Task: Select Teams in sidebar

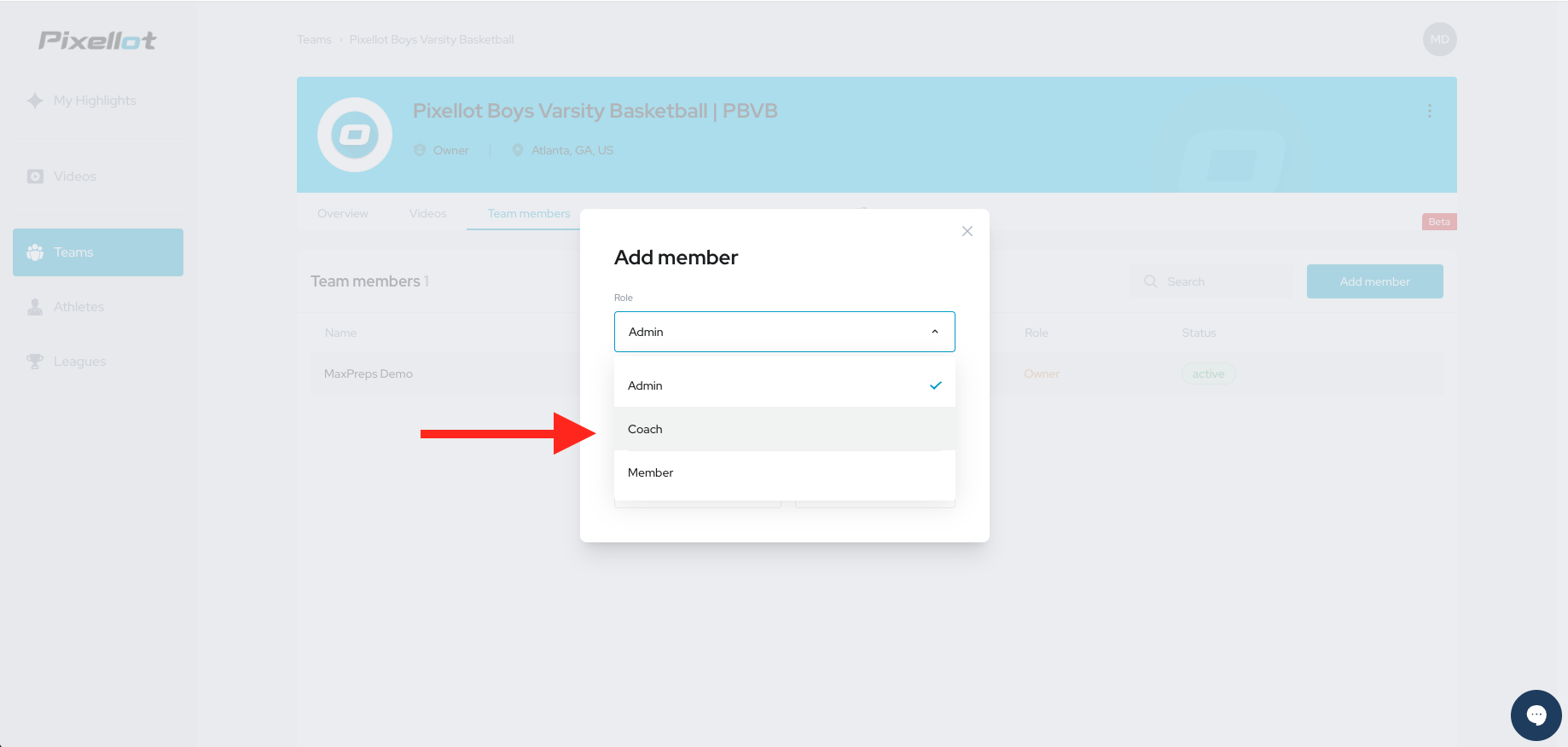Action: [98, 252]
